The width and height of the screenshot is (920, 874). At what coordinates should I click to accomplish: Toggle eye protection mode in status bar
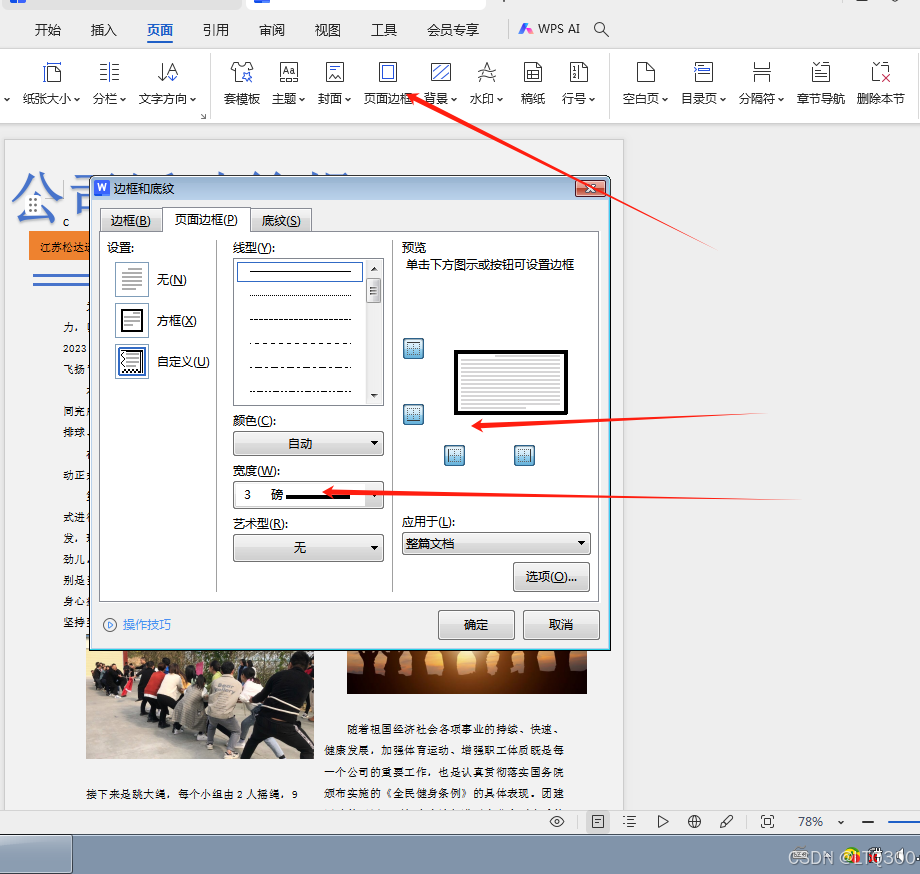coord(557,822)
